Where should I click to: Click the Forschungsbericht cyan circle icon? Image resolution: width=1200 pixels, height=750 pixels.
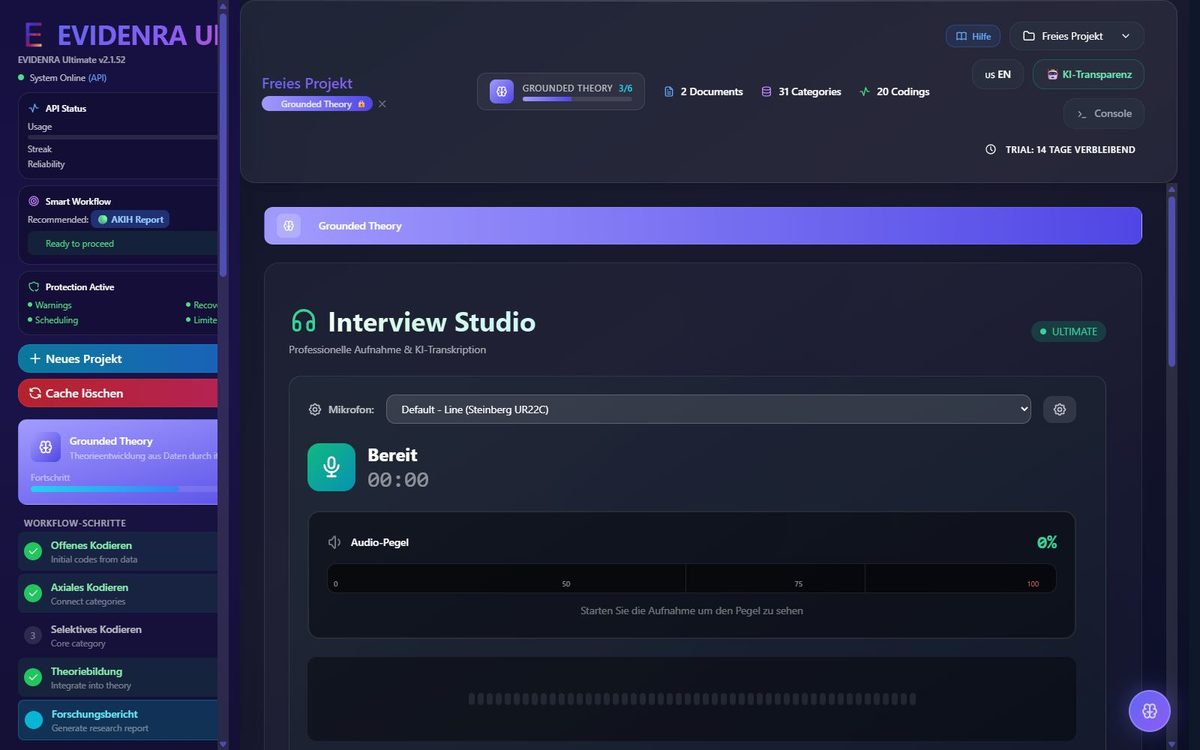coord(33,720)
